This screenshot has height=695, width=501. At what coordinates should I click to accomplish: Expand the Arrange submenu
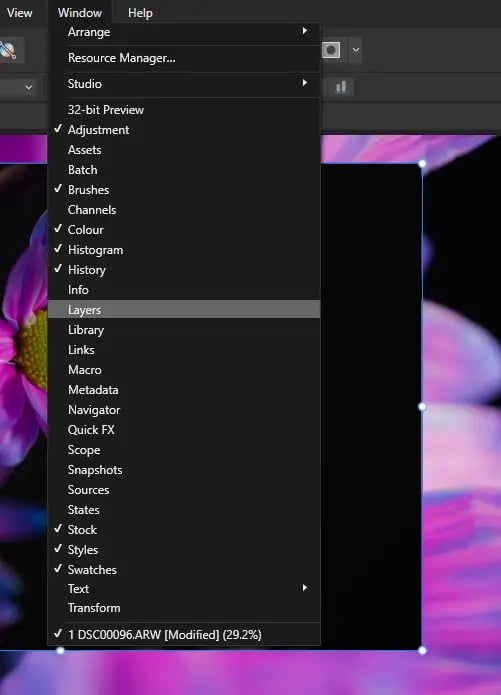(x=184, y=32)
